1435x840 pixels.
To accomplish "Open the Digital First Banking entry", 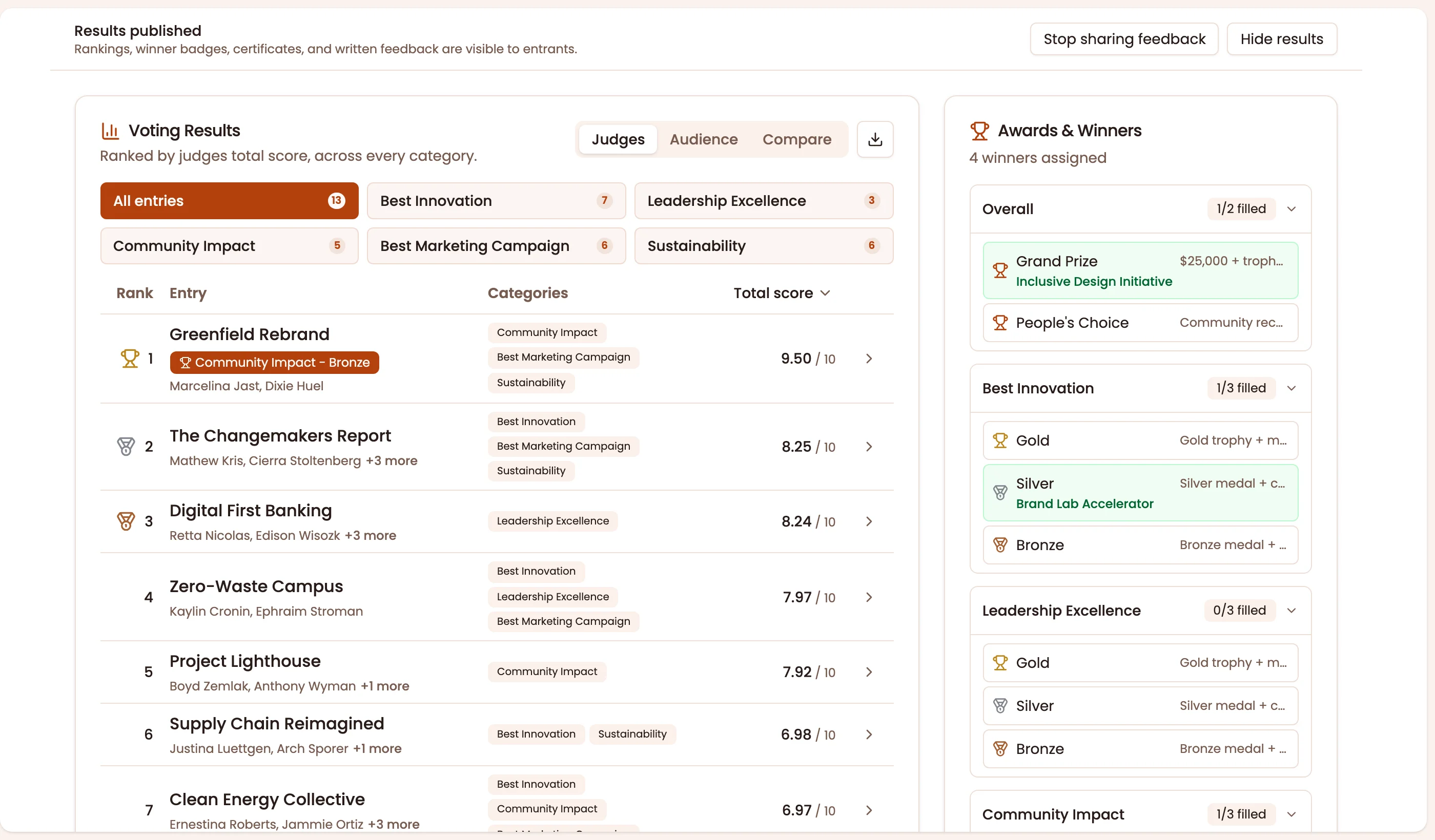I will [x=251, y=511].
